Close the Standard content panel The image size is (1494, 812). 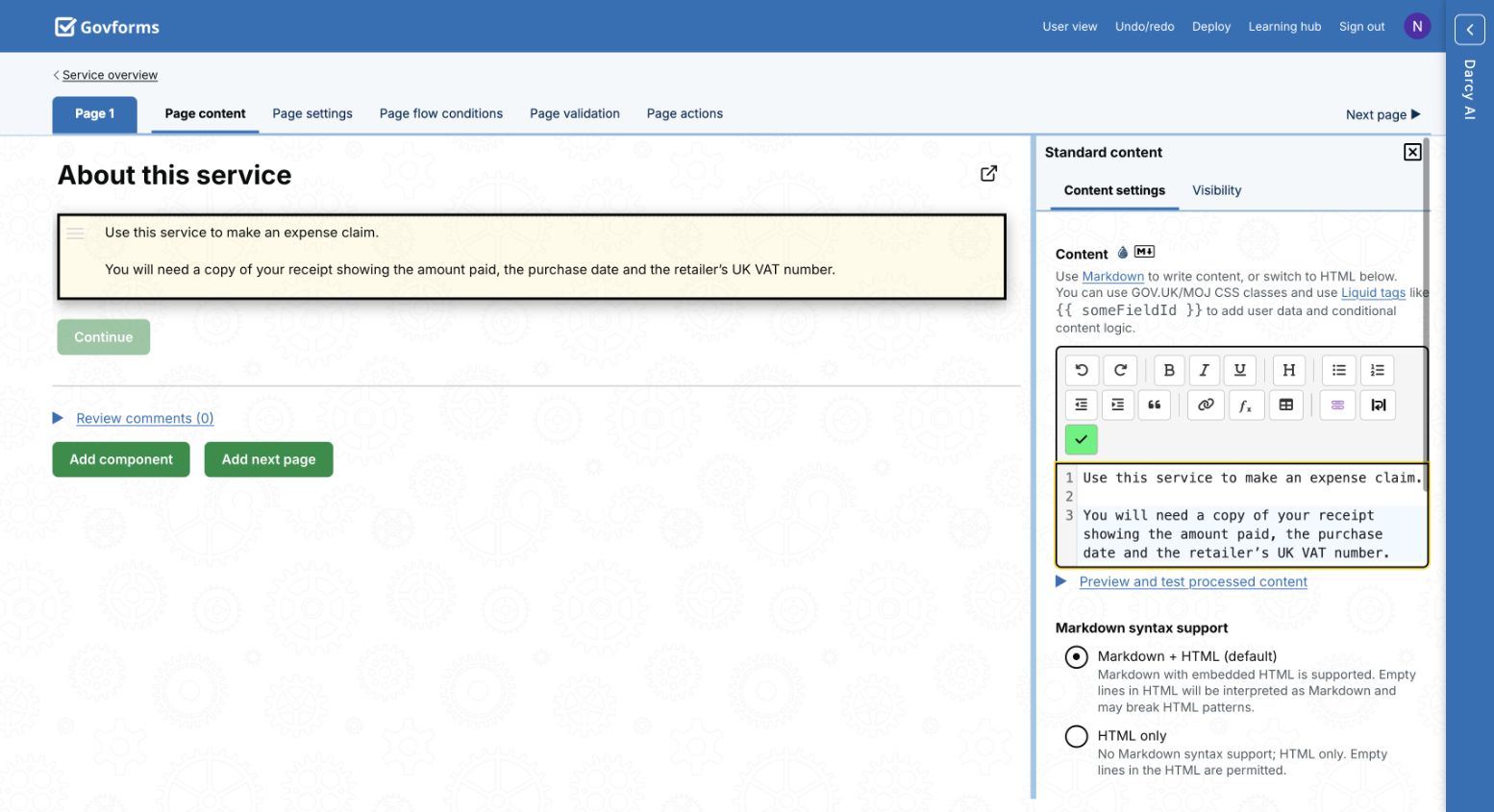click(x=1412, y=152)
